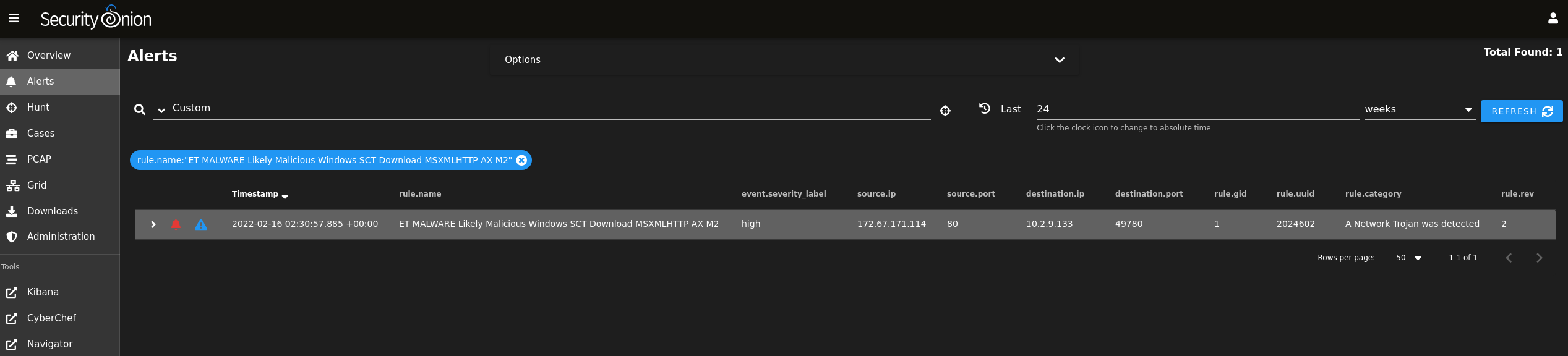Expand the alert row details chevron
The height and width of the screenshot is (356, 1568).
point(153,224)
